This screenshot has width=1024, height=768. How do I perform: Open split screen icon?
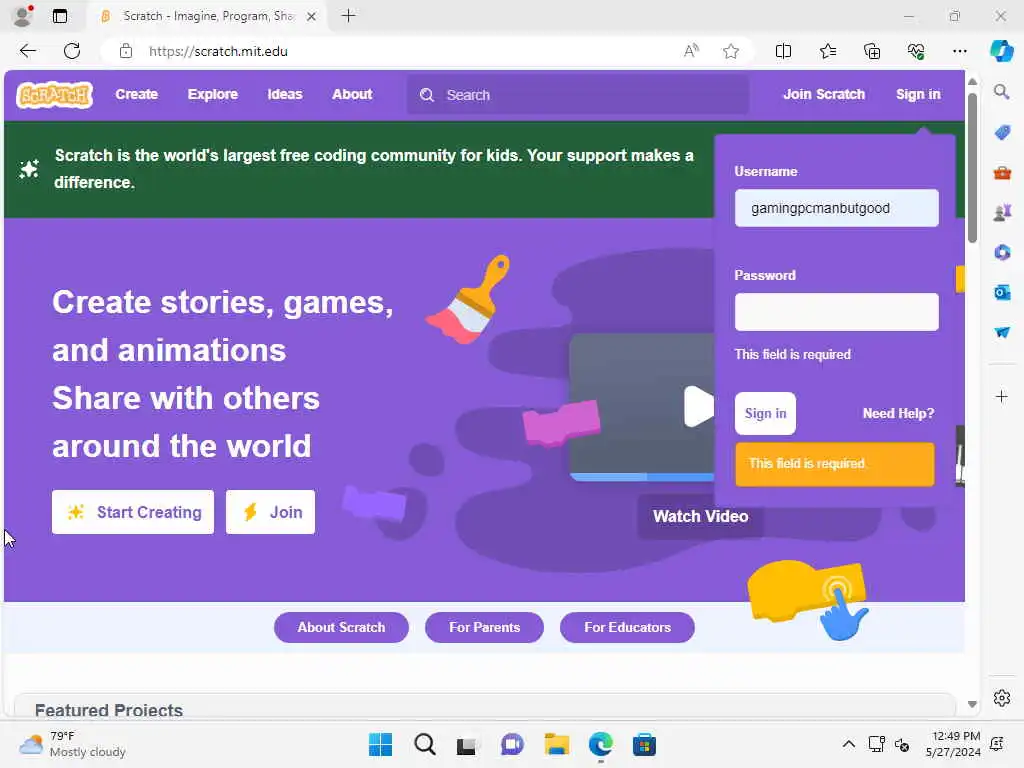tap(783, 51)
